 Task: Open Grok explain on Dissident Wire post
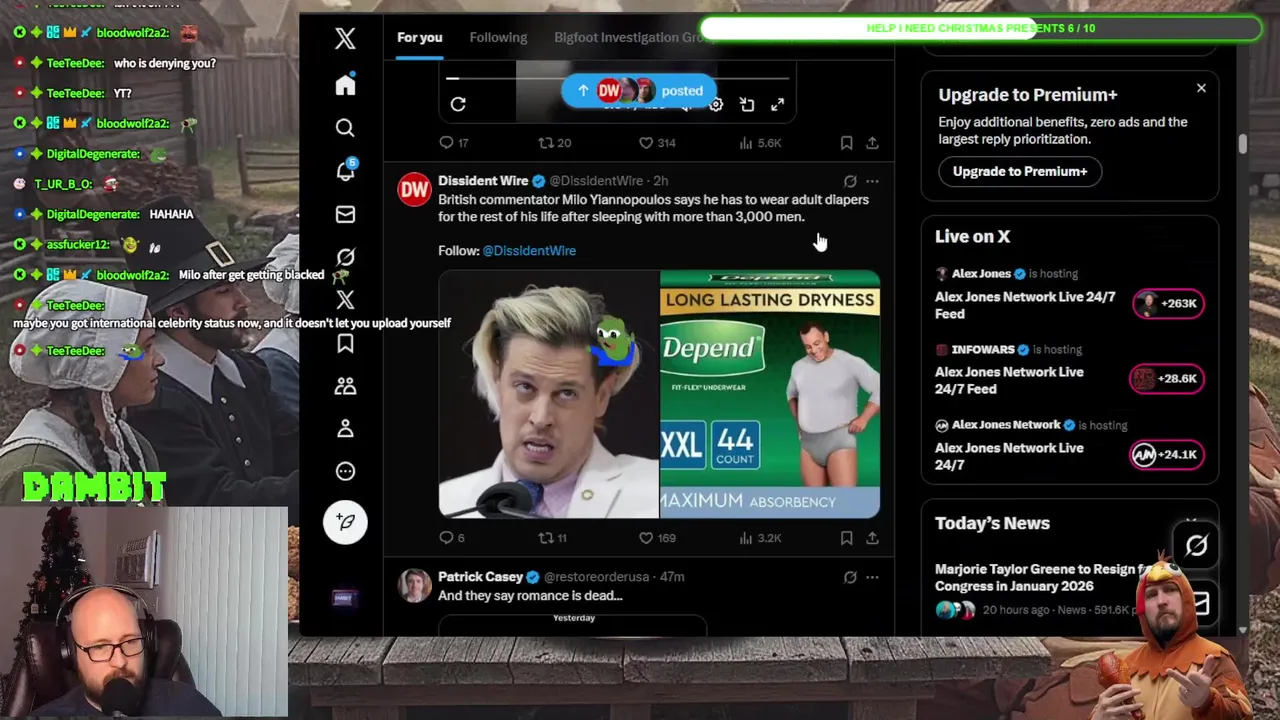(850, 181)
